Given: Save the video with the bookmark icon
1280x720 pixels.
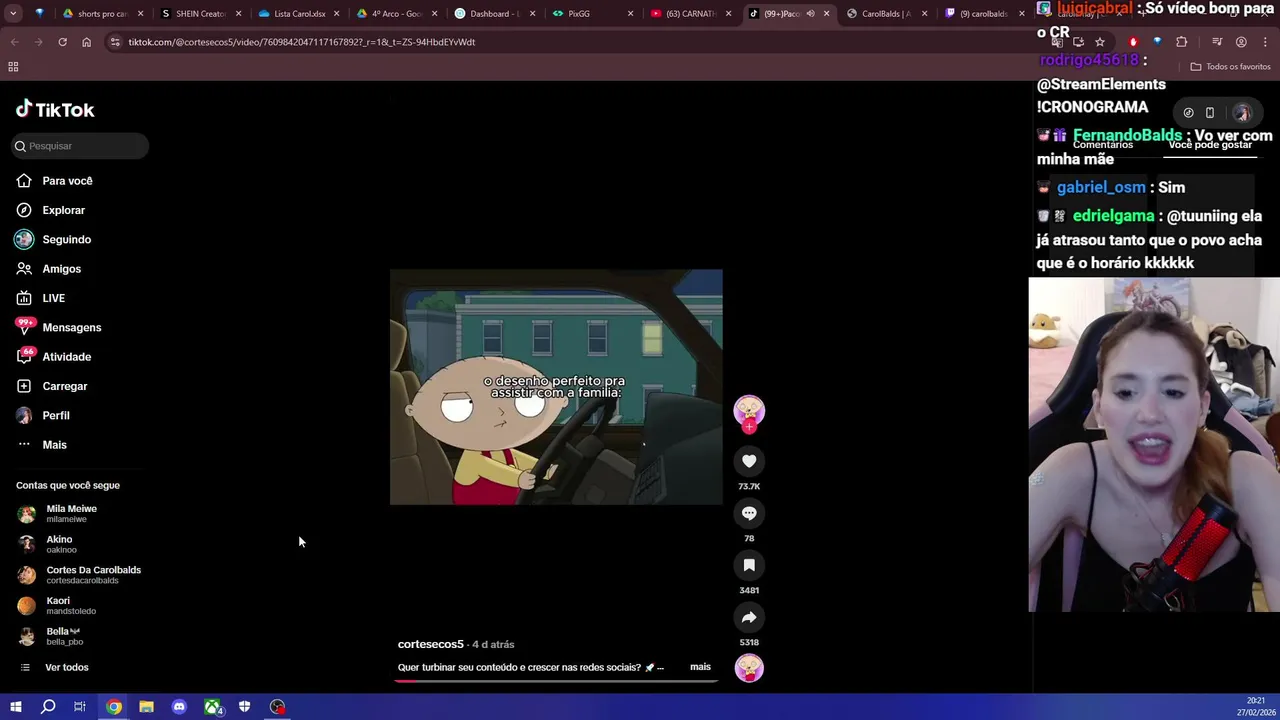Looking at the screenshot, I should [749, 565].
